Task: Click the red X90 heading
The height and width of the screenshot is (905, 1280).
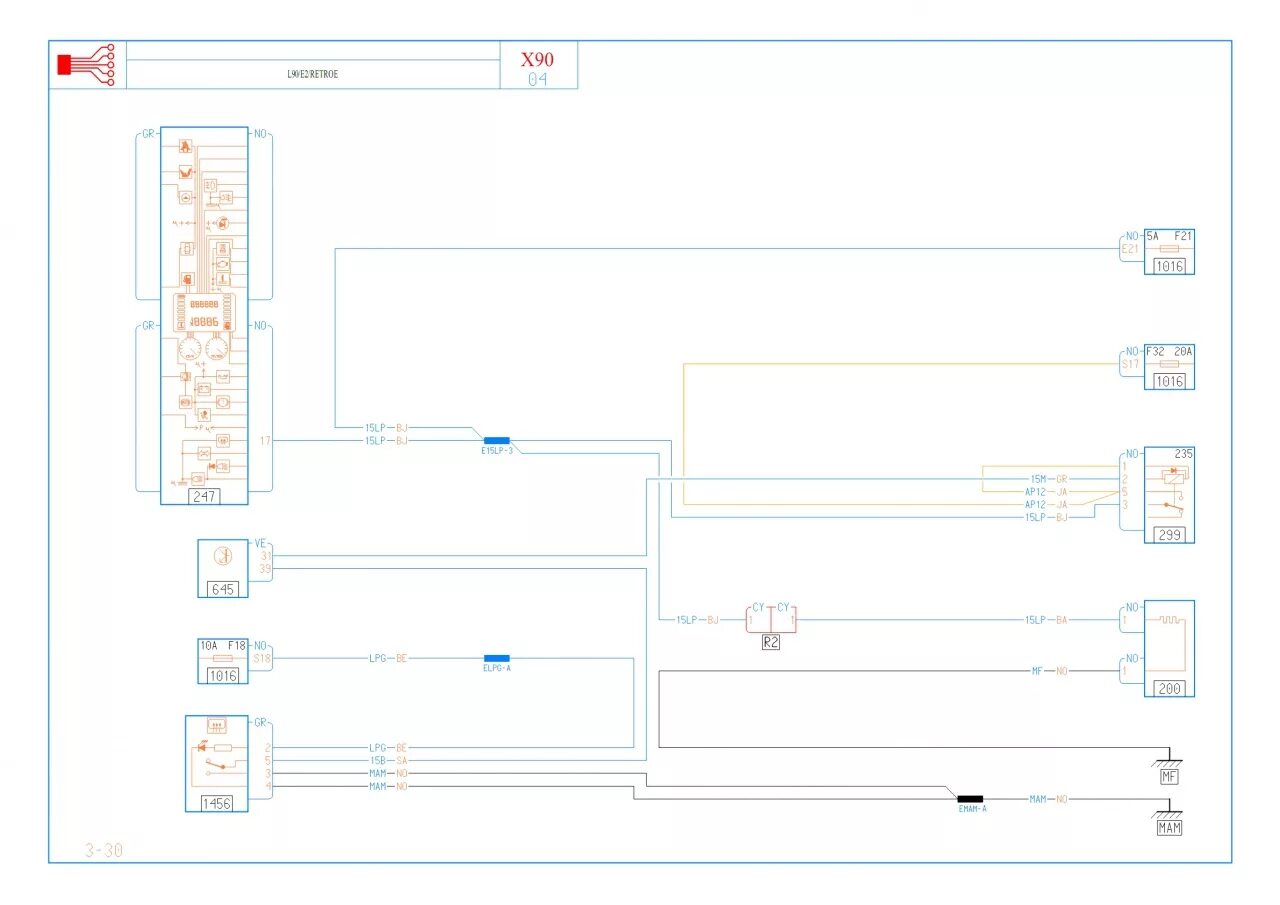Action: (537, 59)
